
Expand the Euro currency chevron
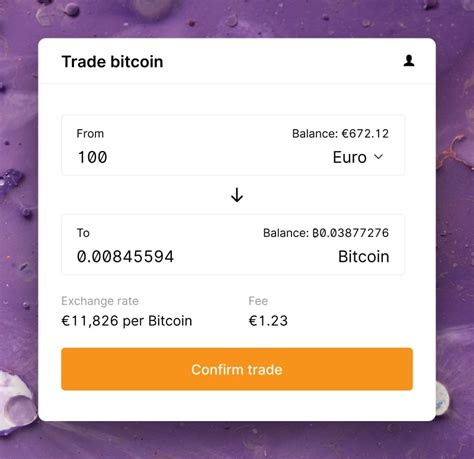click(378, 157)
